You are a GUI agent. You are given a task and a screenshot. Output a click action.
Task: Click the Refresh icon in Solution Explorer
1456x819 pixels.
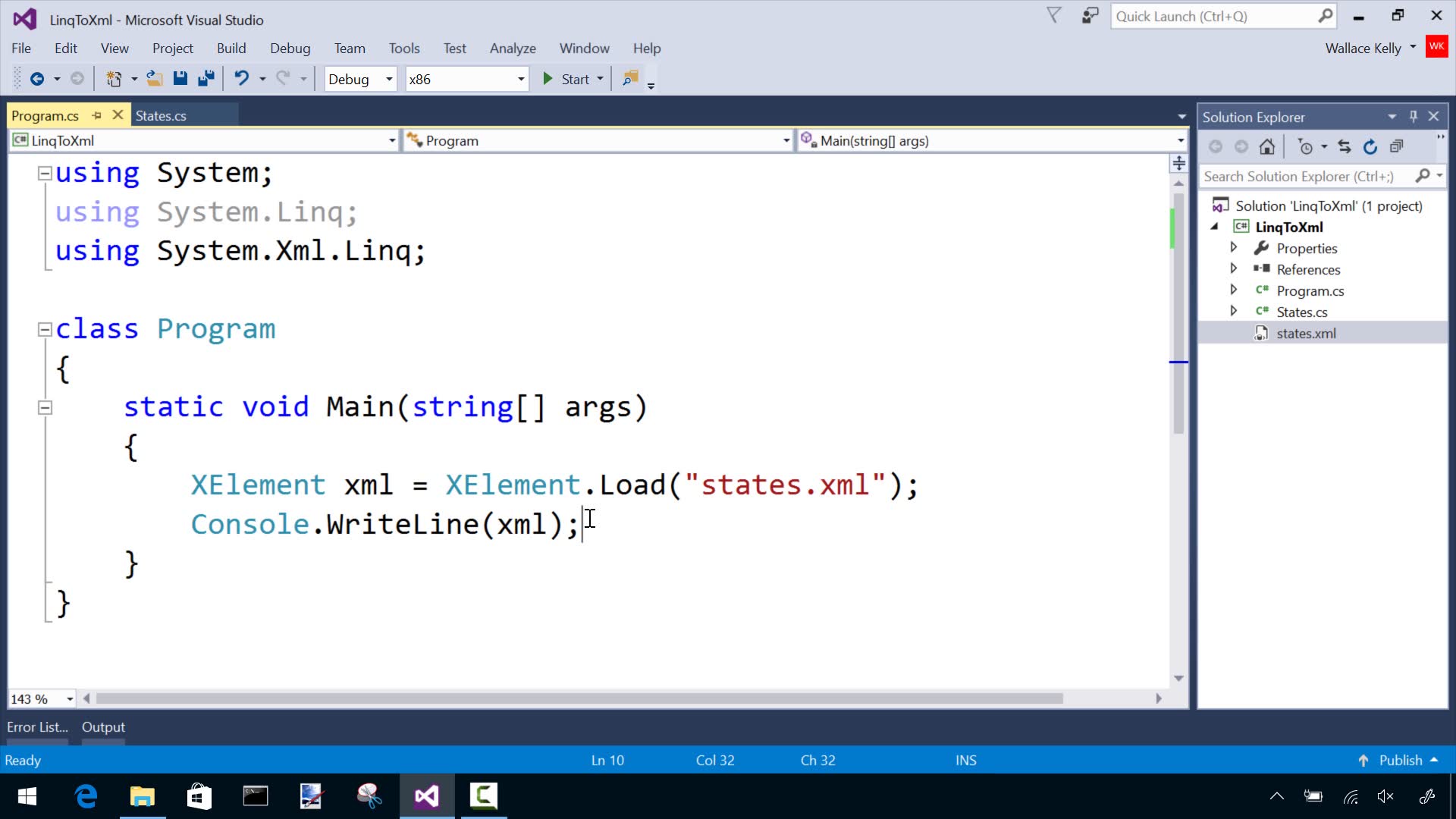pyautogui.click(x=1370, y=147)
